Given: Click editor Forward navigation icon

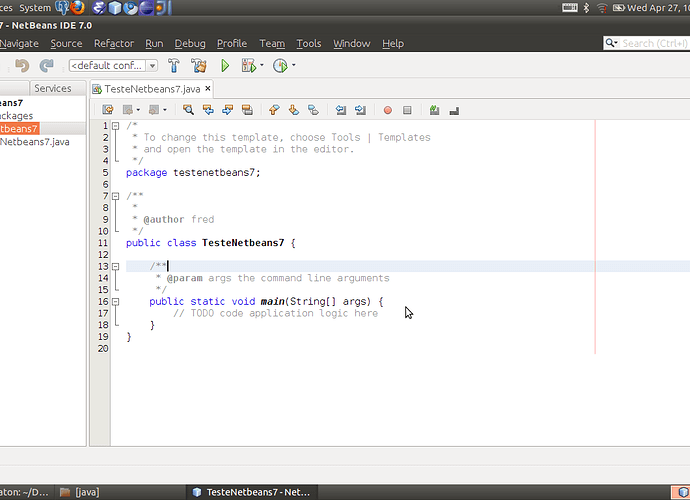Looking at the screenshot, I should tap(154, 110).
